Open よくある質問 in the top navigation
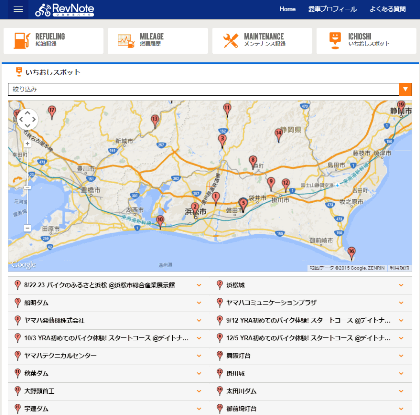 [388, 9]
